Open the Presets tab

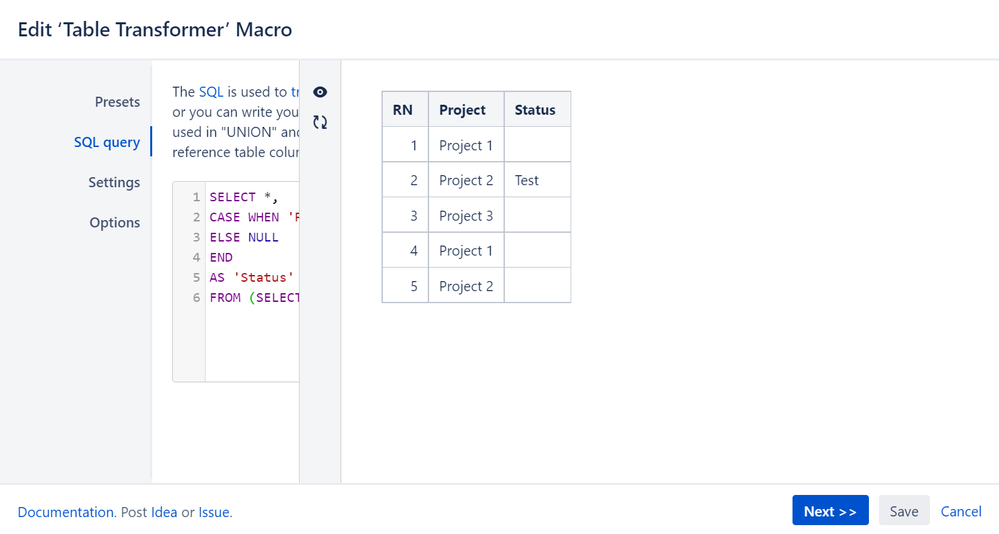(117, 102)
